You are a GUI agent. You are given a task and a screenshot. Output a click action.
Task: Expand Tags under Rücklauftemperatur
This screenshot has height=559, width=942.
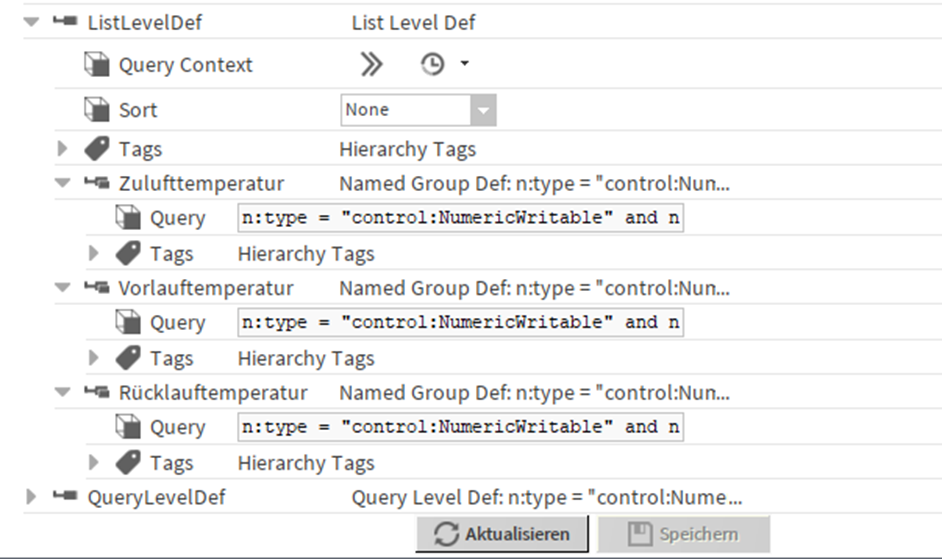click(x=93, y=462)
